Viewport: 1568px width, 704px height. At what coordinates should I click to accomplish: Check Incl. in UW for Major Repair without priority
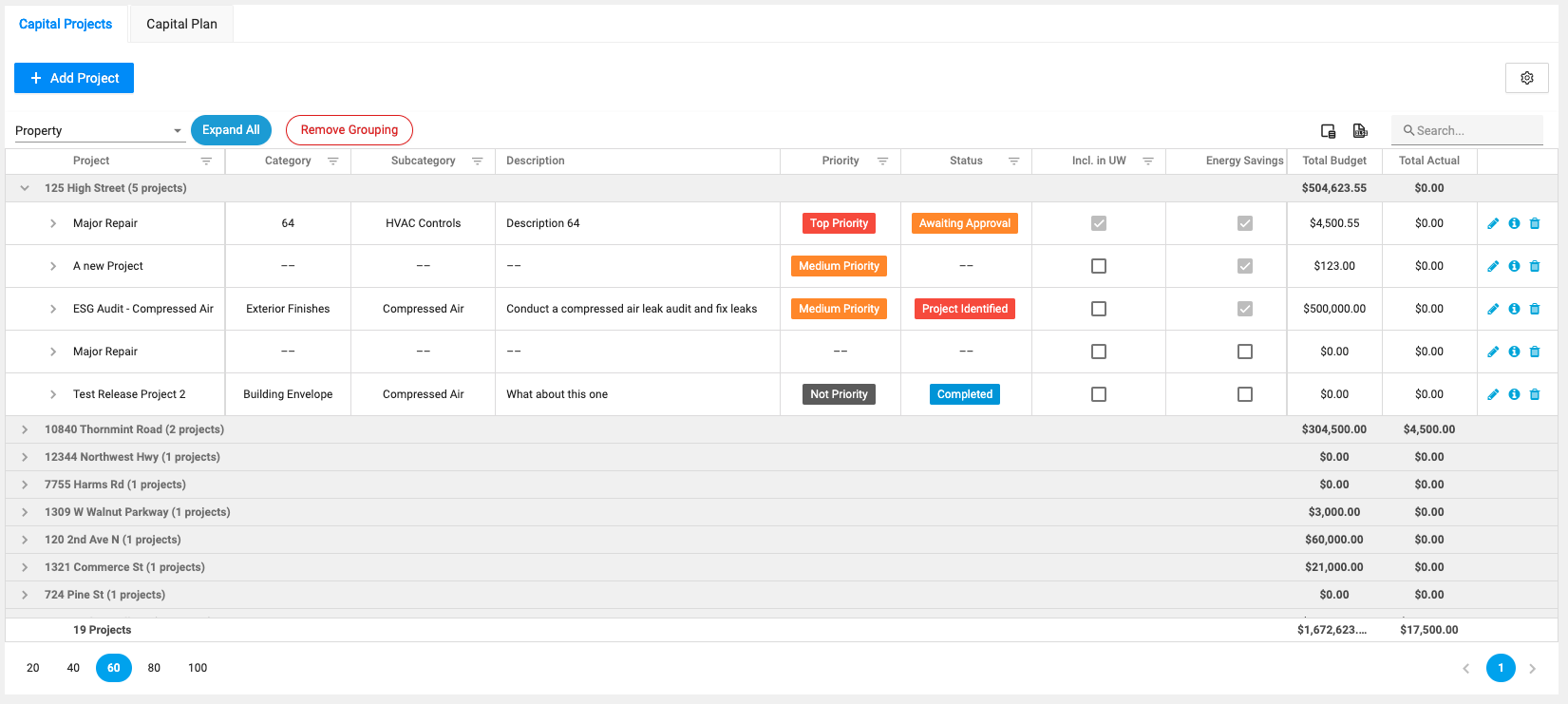pos(1099,352)
